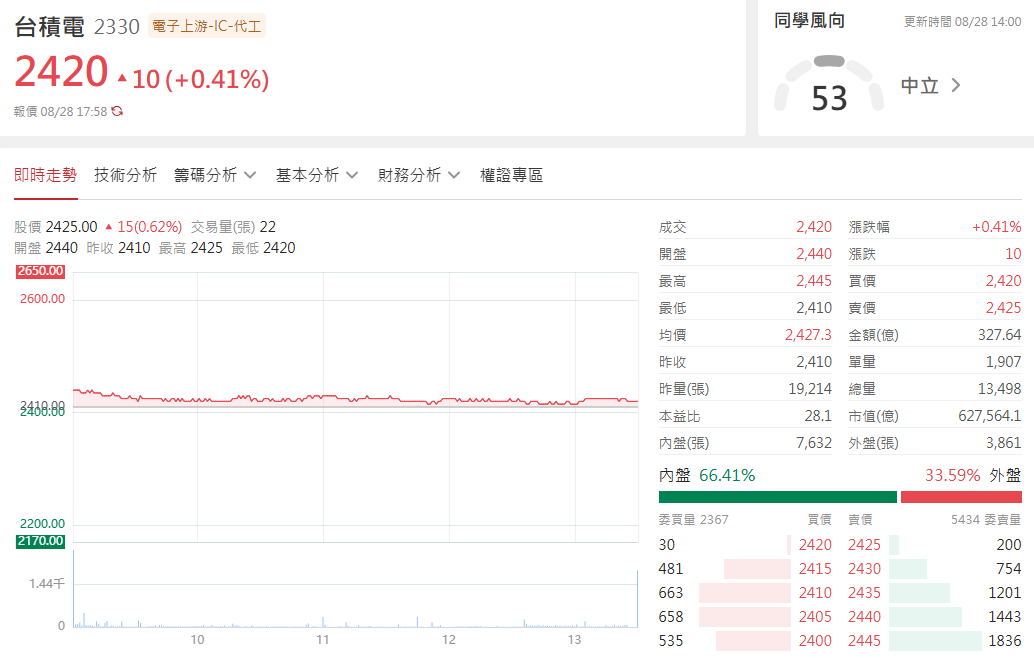Click bid price 2400 row
Image resolution: width=1034 pixels, height=658 pixels.
tap(815, 641)
